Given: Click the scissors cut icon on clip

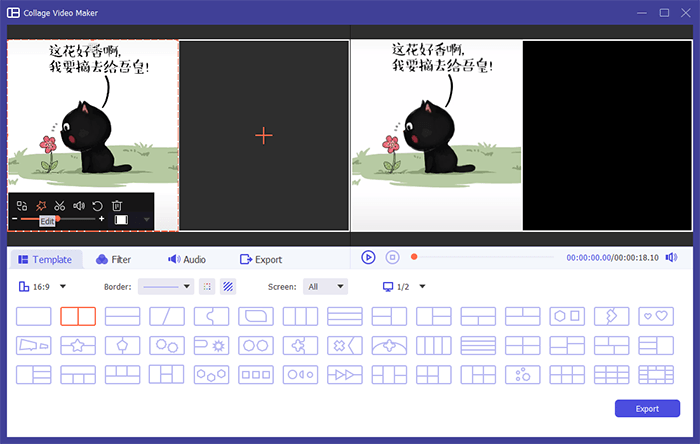Looking at the screenshot, I should (x=59, y=206).
